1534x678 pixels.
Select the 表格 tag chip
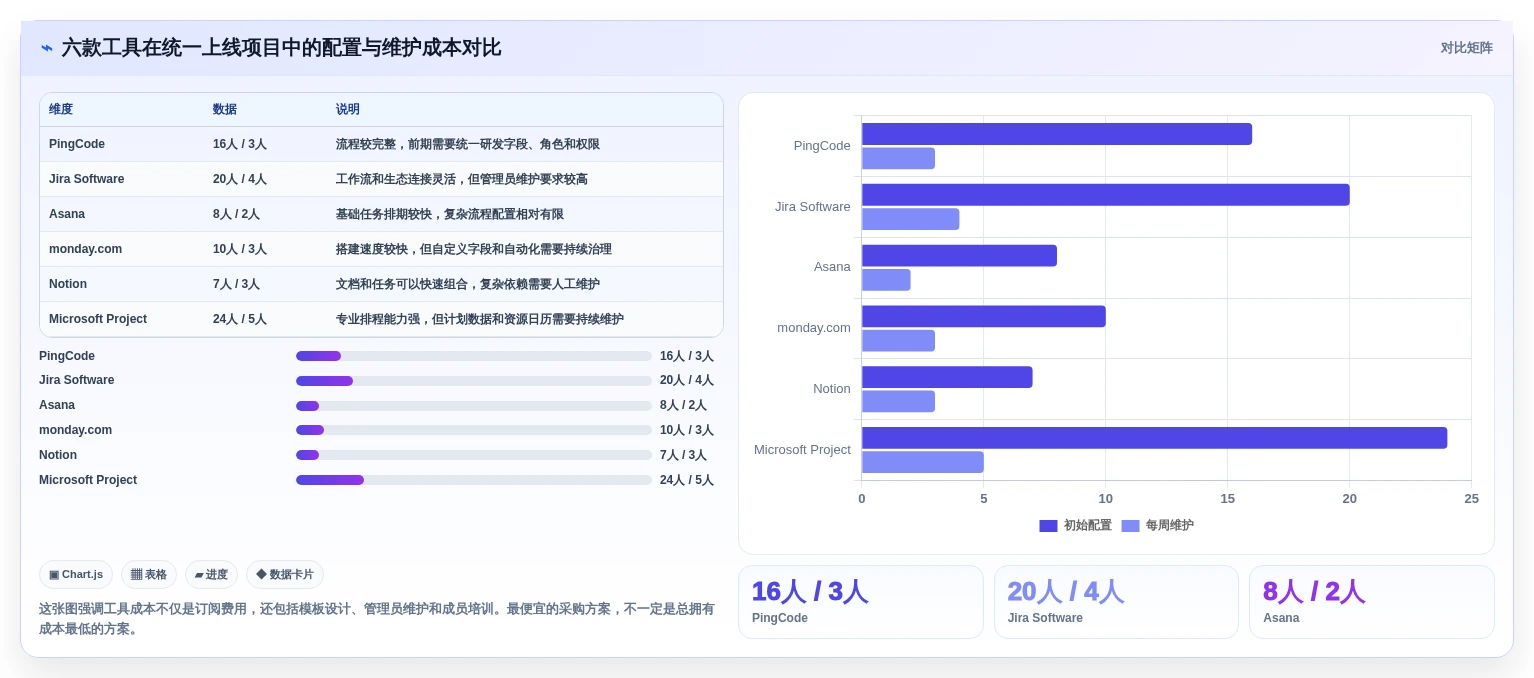coord(149,574)
